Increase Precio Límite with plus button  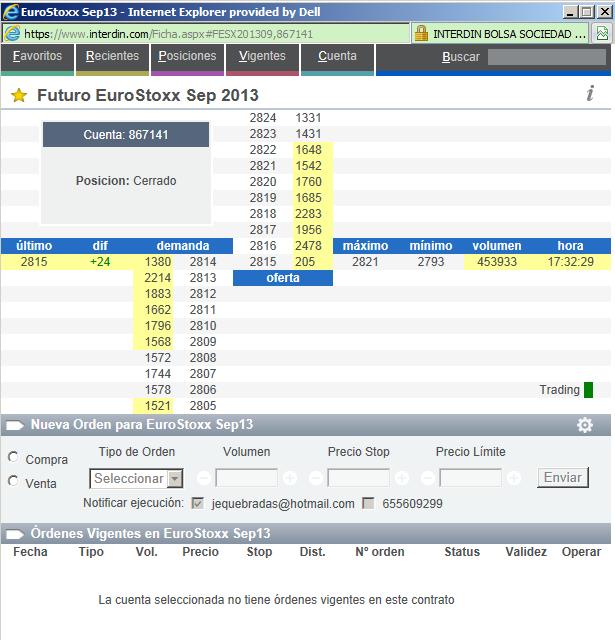coord(514,478)
